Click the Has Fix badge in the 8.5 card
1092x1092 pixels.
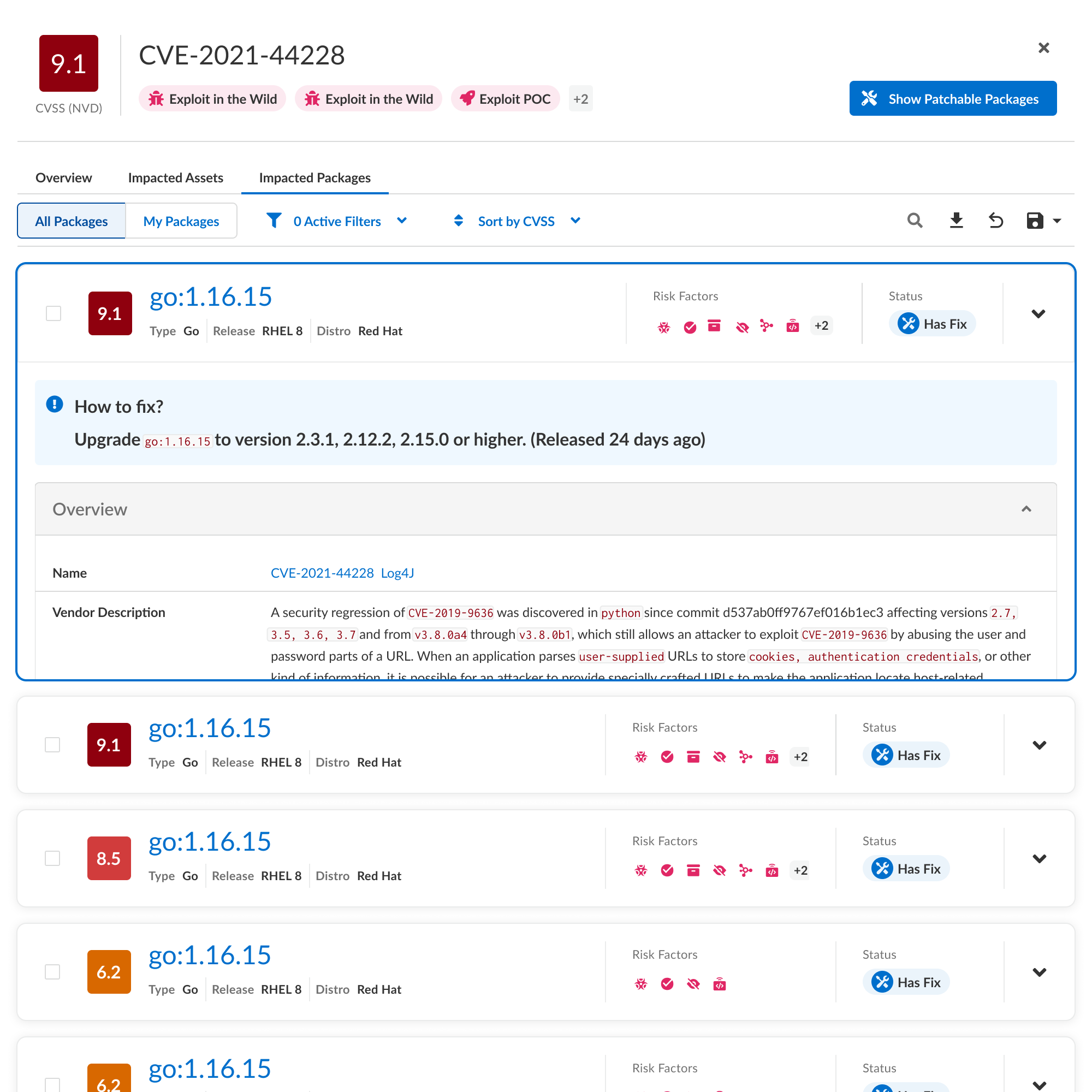[x=905, y=869]
